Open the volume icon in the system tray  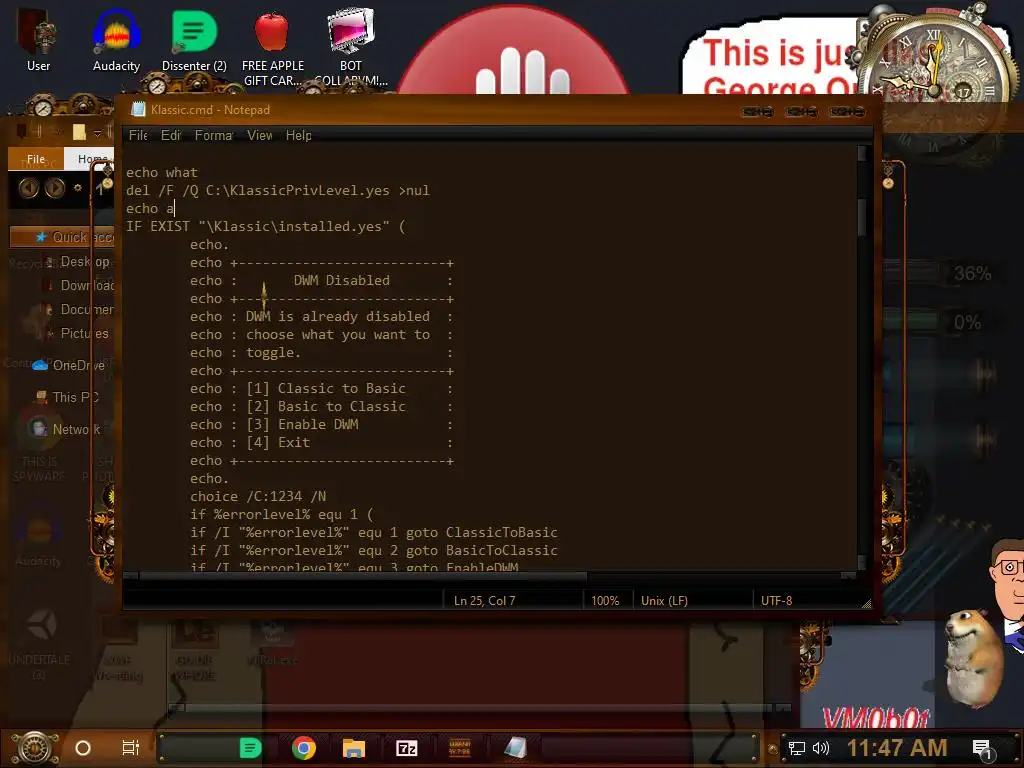(820, 748)
